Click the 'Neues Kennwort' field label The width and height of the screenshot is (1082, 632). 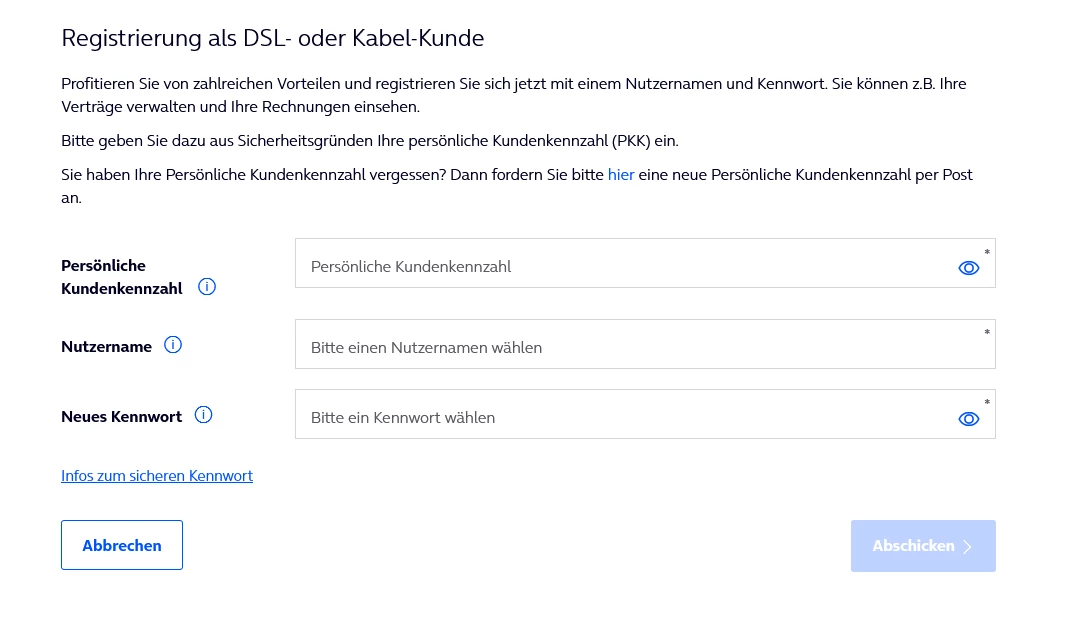tap(121, 416)
